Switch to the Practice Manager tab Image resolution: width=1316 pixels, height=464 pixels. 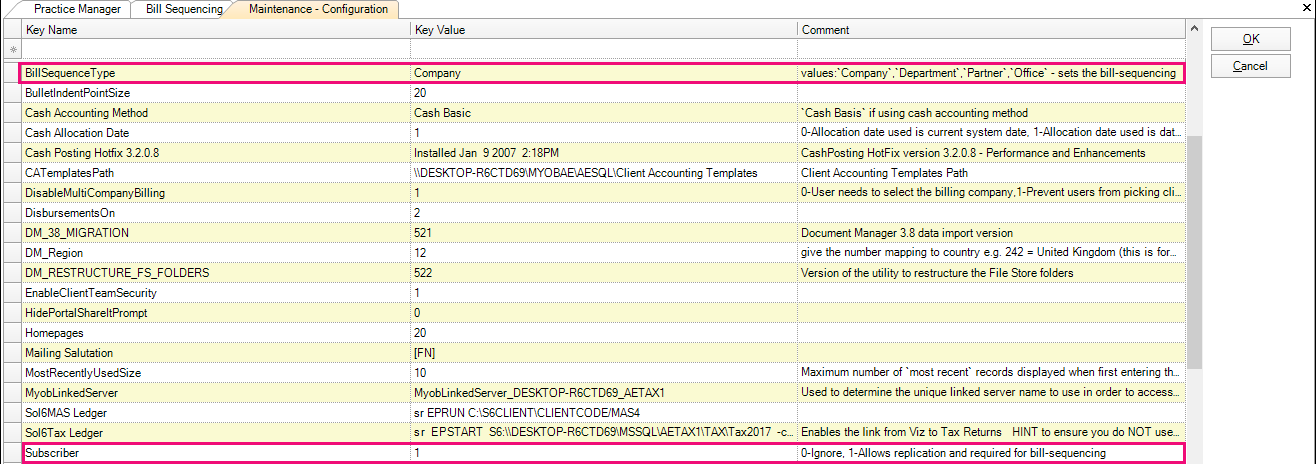[77, 9]
